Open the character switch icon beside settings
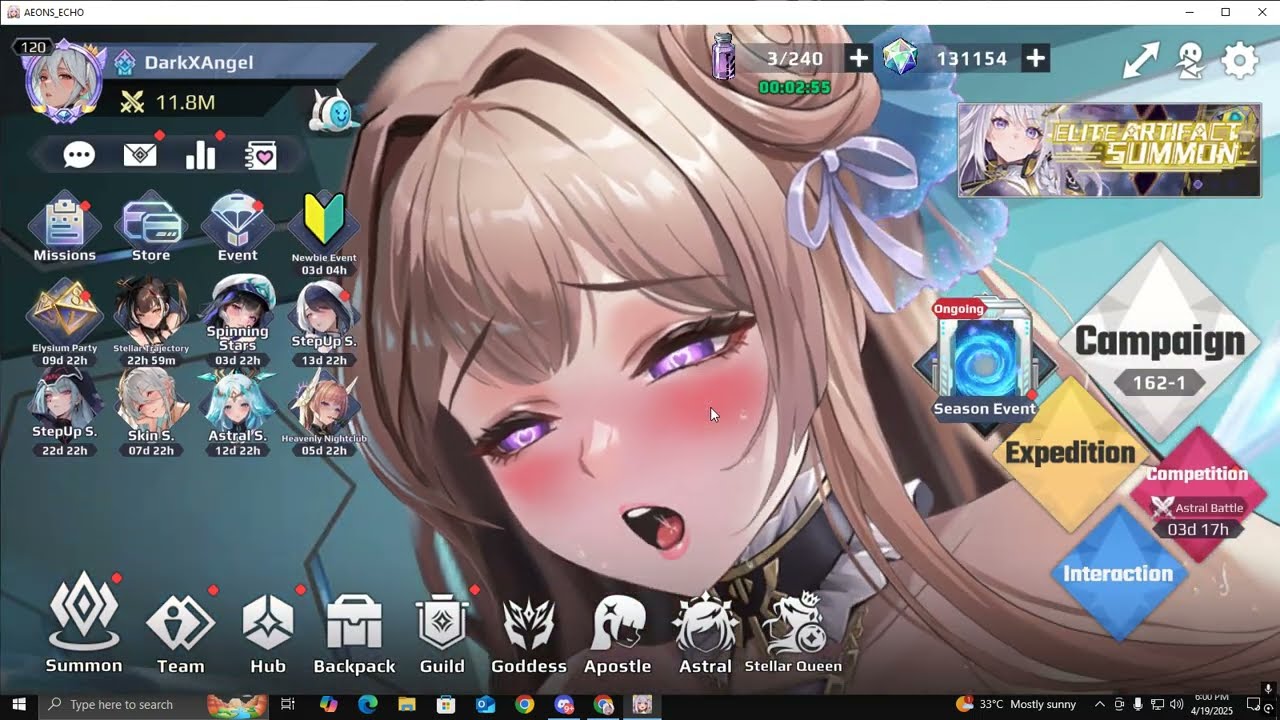The width and height of the screenshot is (1280, 720). [x=1190, y=61]
